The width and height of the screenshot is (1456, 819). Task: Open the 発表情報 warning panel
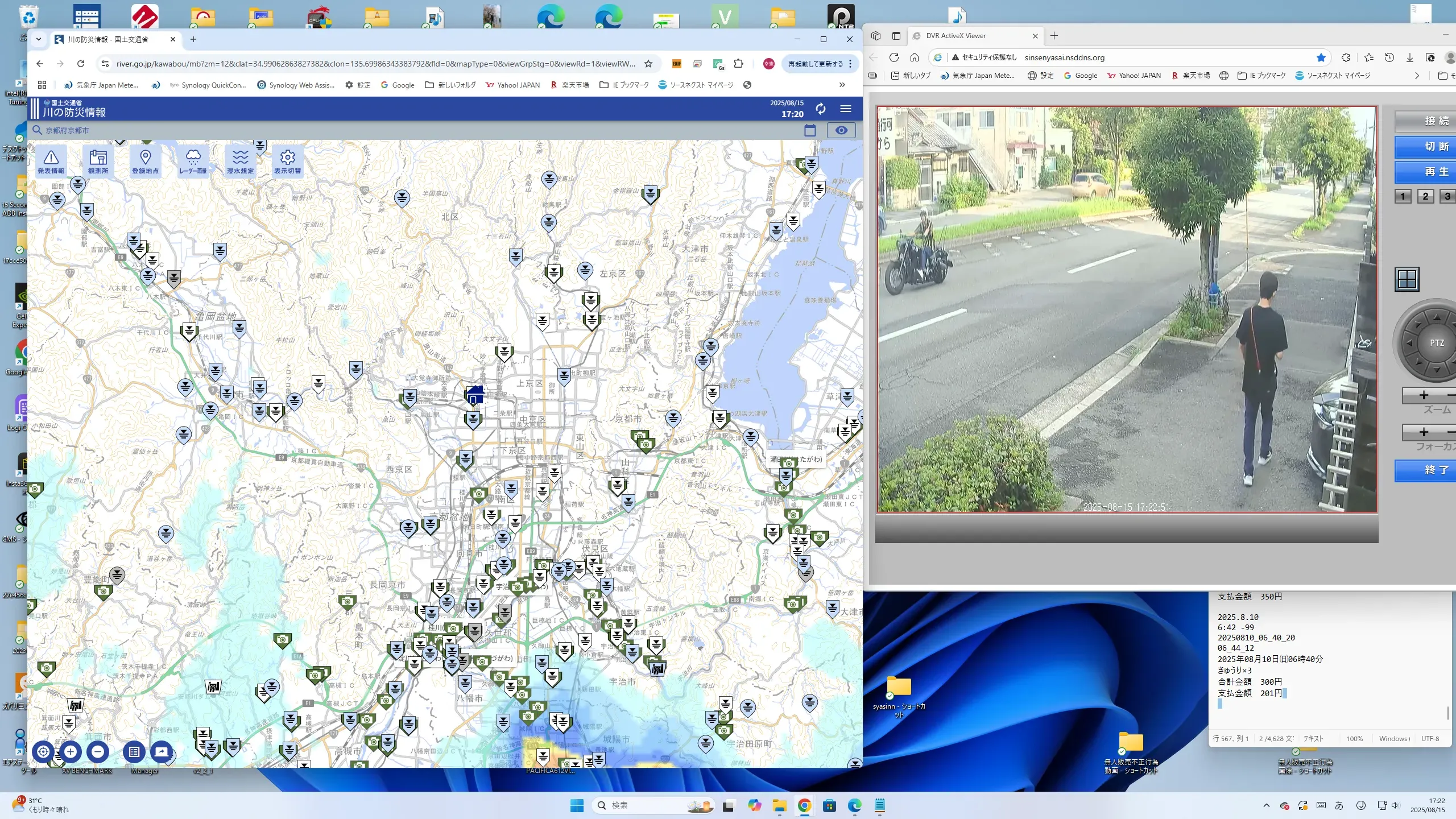coord(51,161)
